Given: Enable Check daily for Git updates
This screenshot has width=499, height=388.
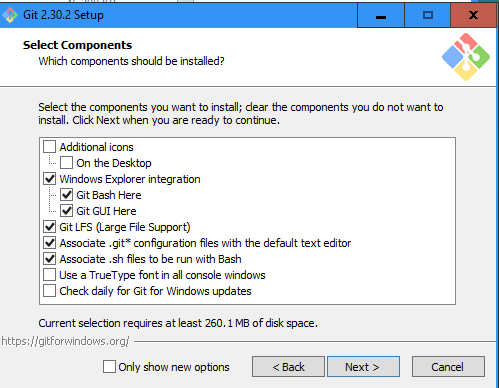Looking at the screenshot, I should [x=50, y=291].
